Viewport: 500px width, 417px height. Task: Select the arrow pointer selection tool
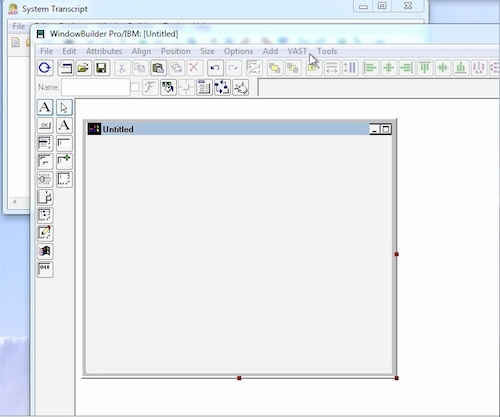(x=64, y=108)
